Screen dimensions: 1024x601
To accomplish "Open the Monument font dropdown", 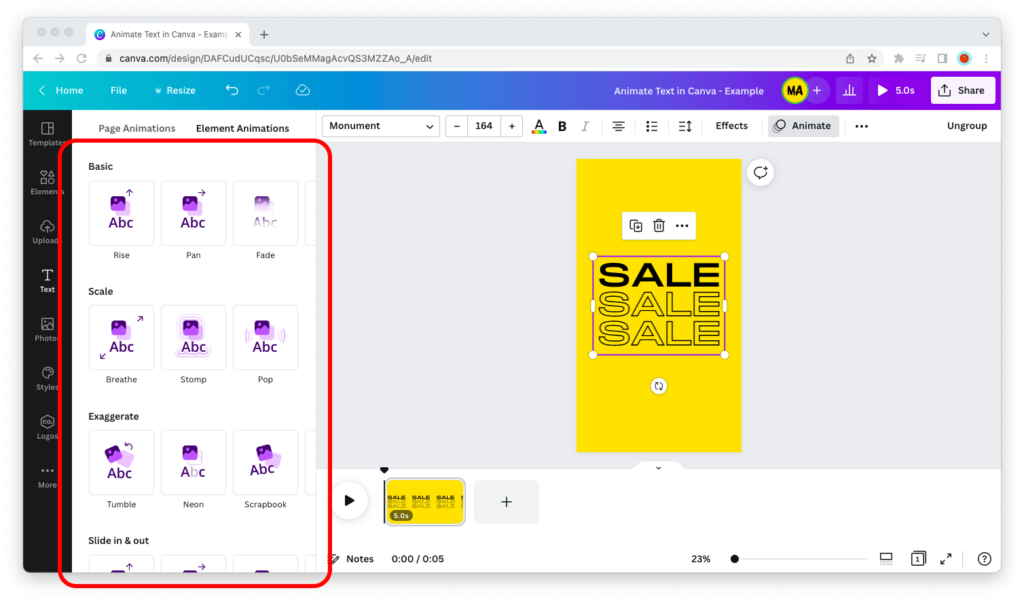I will coord(381,126).
